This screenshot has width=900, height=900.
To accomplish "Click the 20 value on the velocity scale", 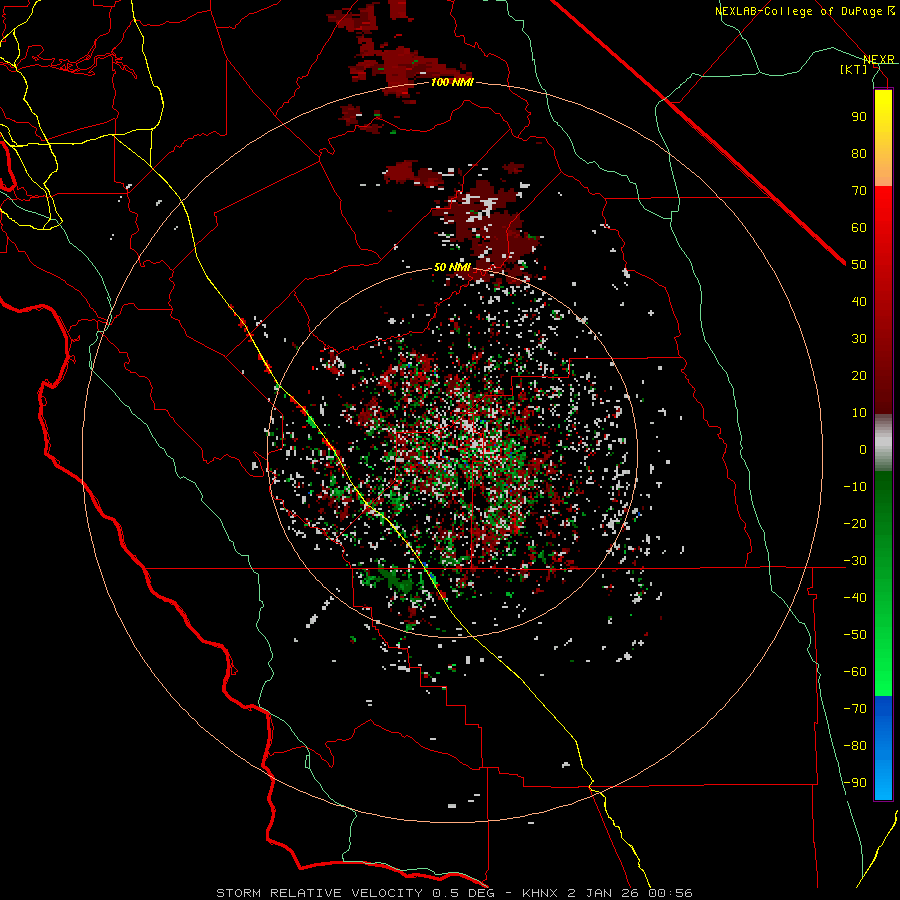I will (x=859, y=375).
